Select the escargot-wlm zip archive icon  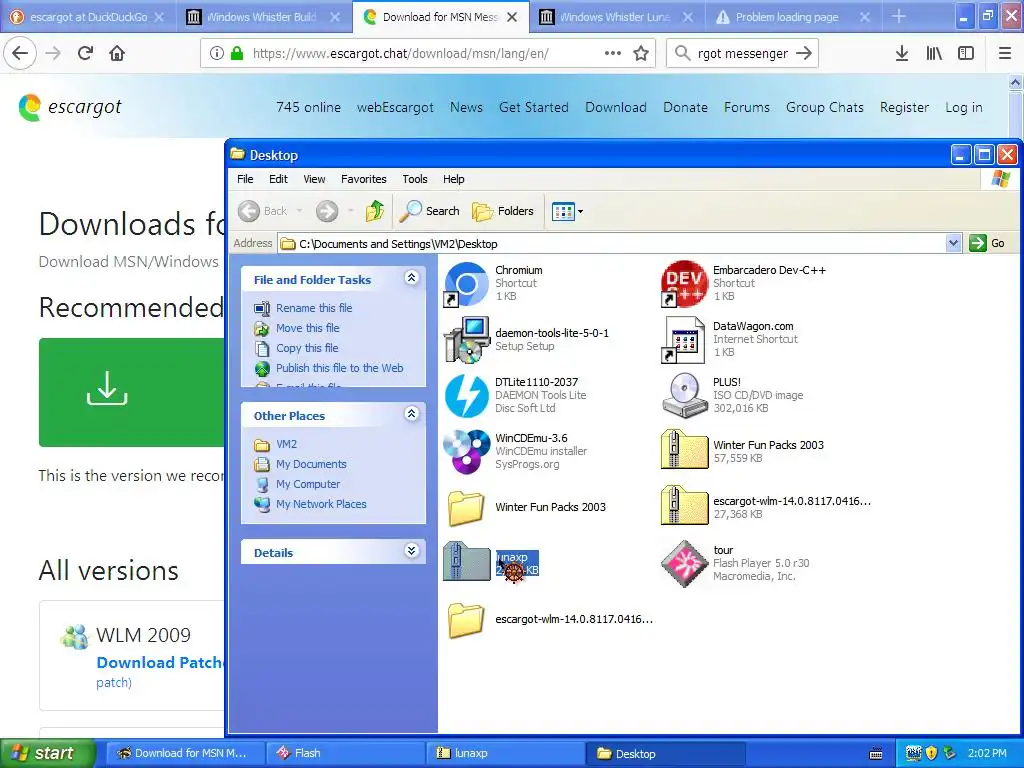[x=684, y=507]
